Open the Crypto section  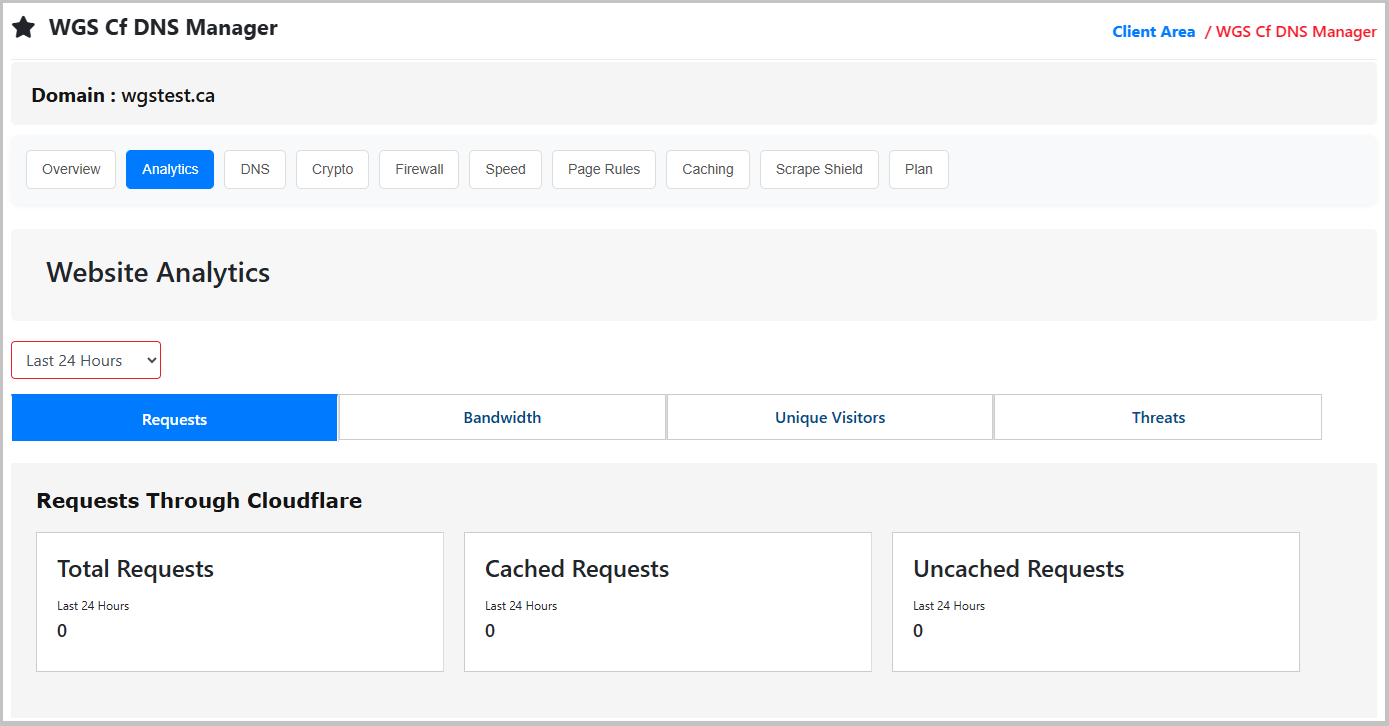(332, 169)
